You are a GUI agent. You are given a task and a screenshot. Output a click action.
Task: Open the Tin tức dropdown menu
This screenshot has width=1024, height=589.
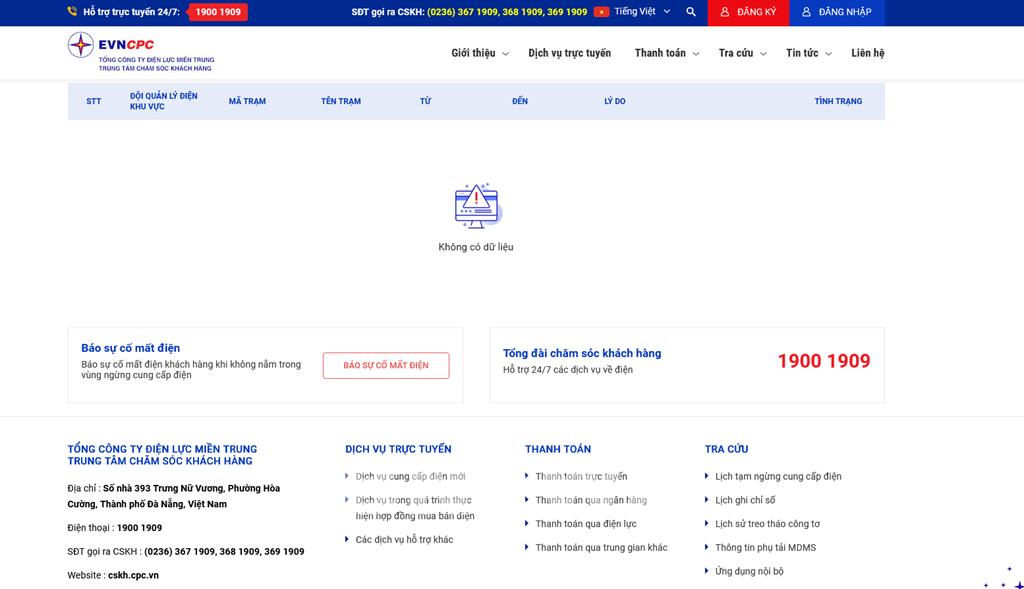(808, 53)
